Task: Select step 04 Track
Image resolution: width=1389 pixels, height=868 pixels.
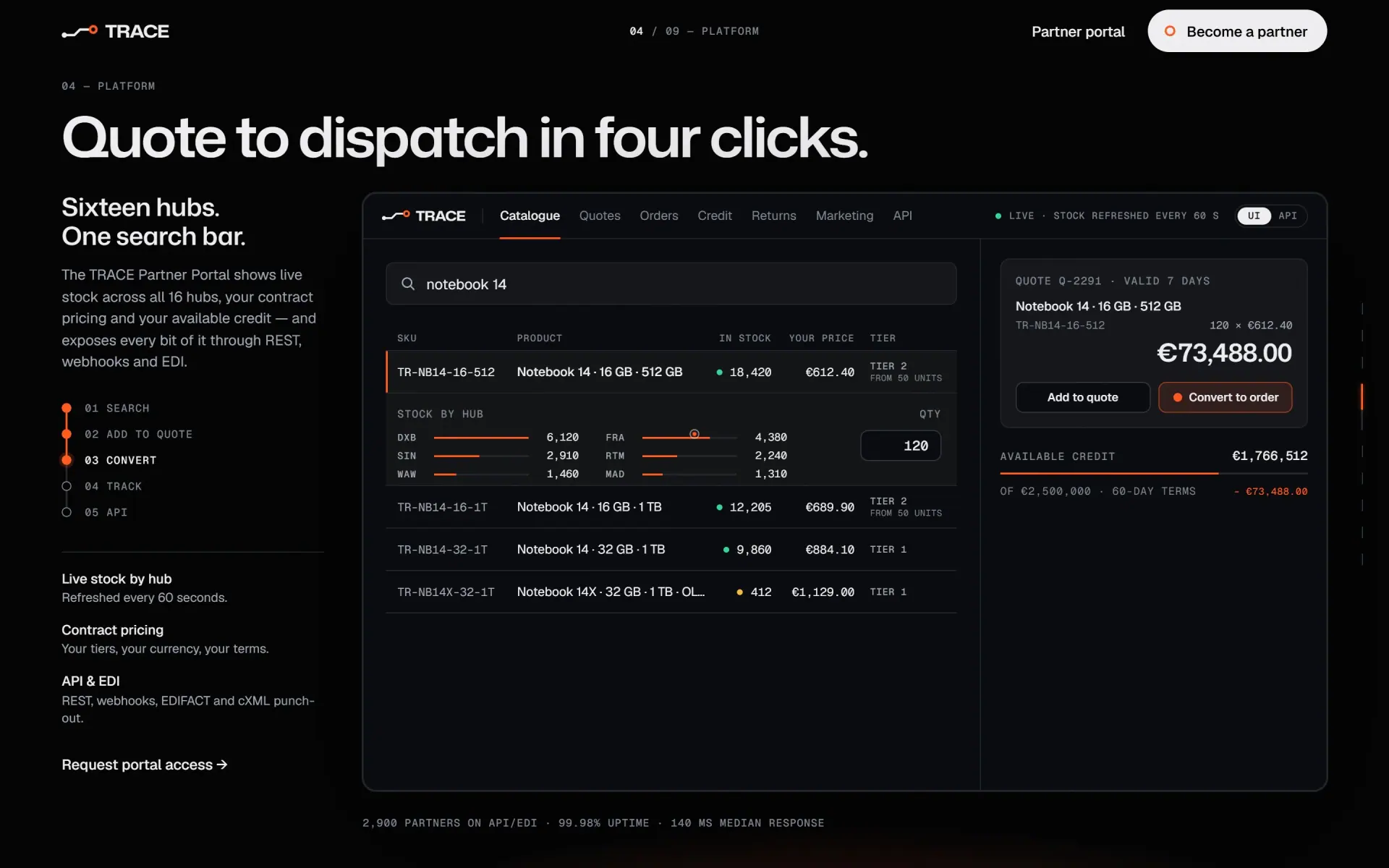Action: point(102,486)
